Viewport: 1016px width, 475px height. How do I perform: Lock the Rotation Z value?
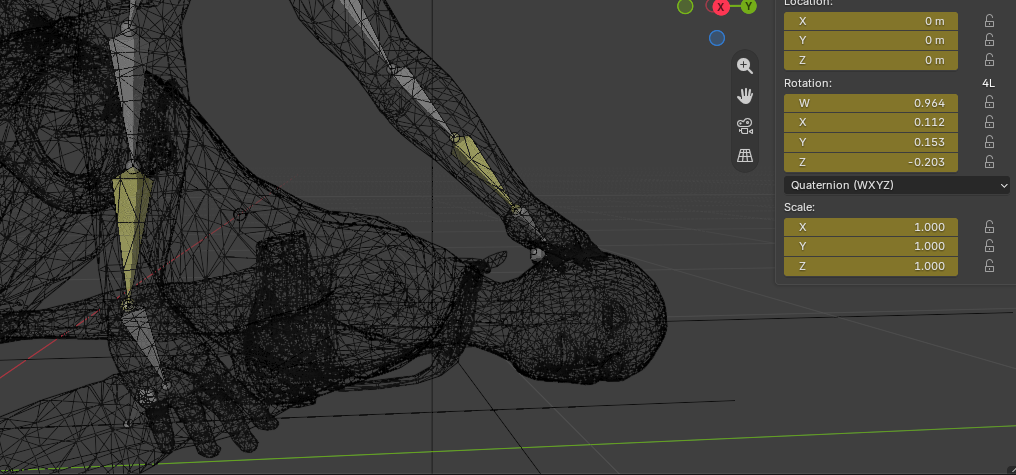point(989,161)
